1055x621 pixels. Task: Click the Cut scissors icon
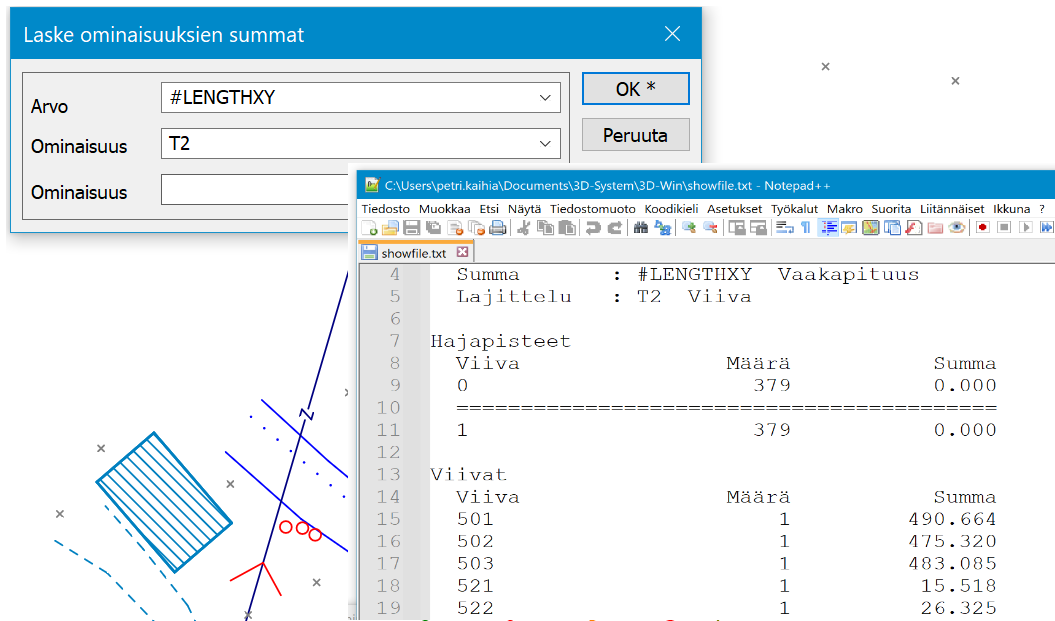point(522,228)
